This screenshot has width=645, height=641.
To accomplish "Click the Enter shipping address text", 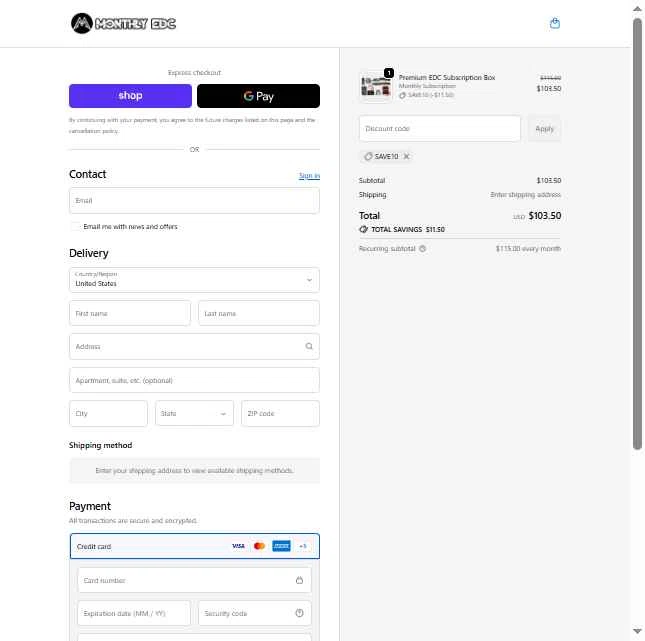I will [x=525, y=195].
